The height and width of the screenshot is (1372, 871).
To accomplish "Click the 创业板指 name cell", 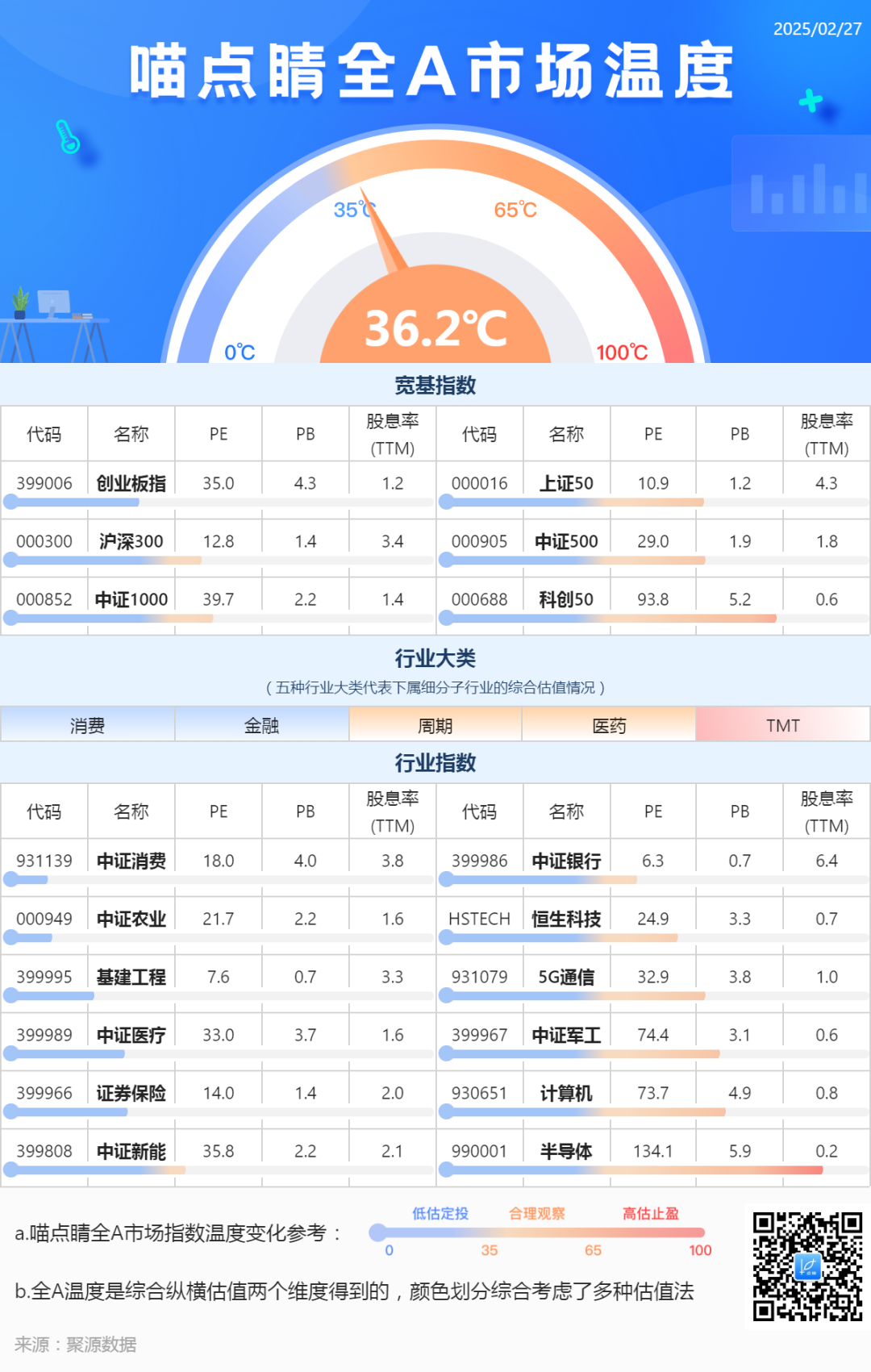I will point(131,483).
